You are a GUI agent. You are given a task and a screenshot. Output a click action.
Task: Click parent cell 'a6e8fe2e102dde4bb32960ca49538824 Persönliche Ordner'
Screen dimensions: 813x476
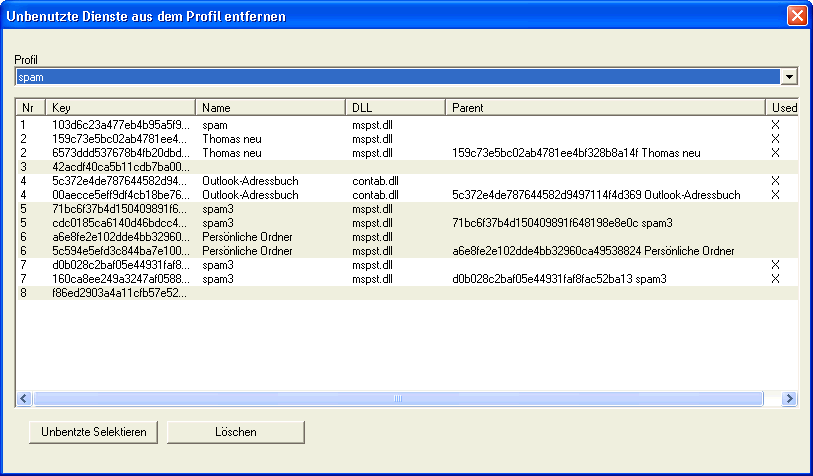pyautogui.click(x=593, y=251)
